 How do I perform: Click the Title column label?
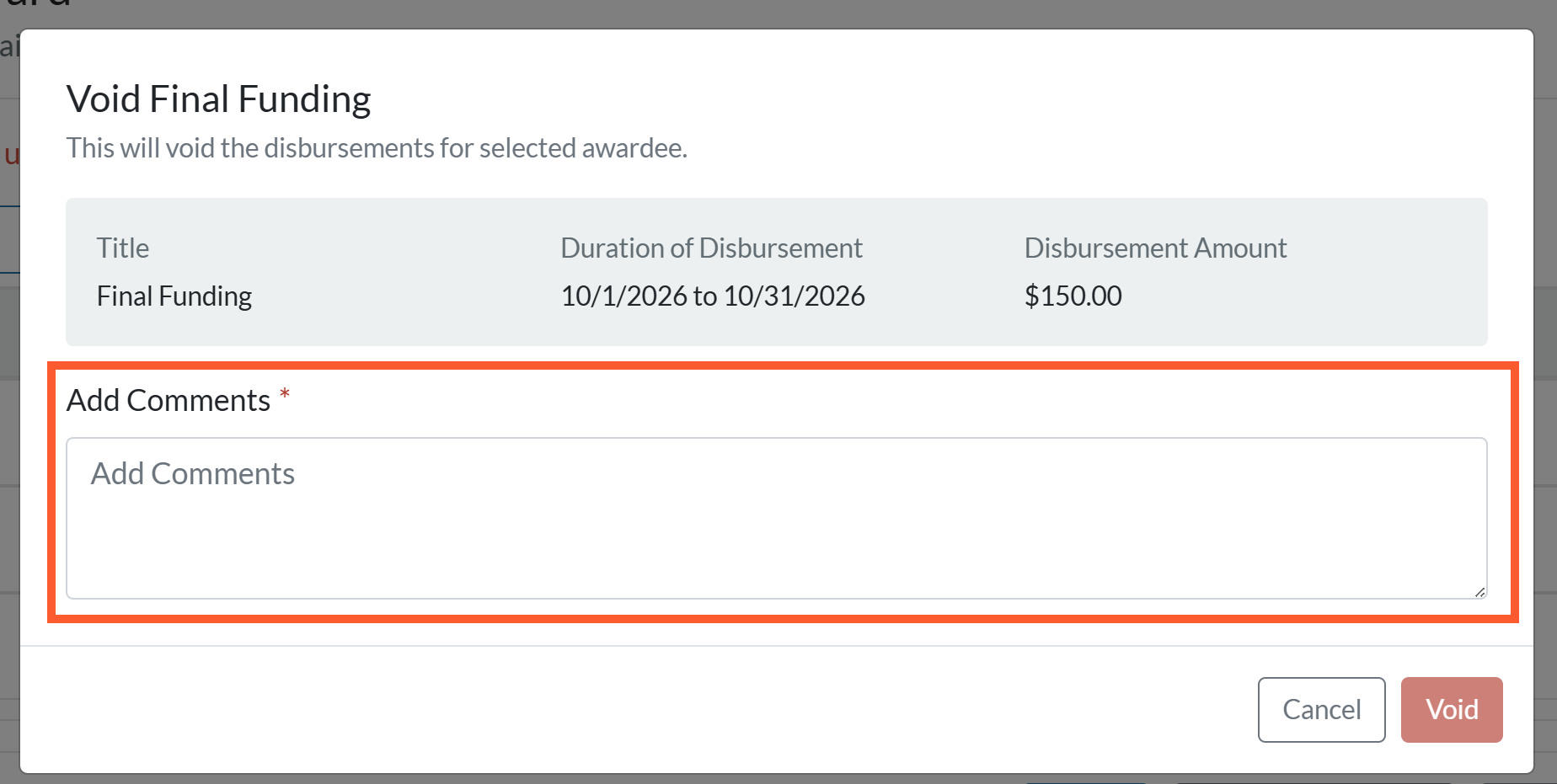(x=123, y=248)
